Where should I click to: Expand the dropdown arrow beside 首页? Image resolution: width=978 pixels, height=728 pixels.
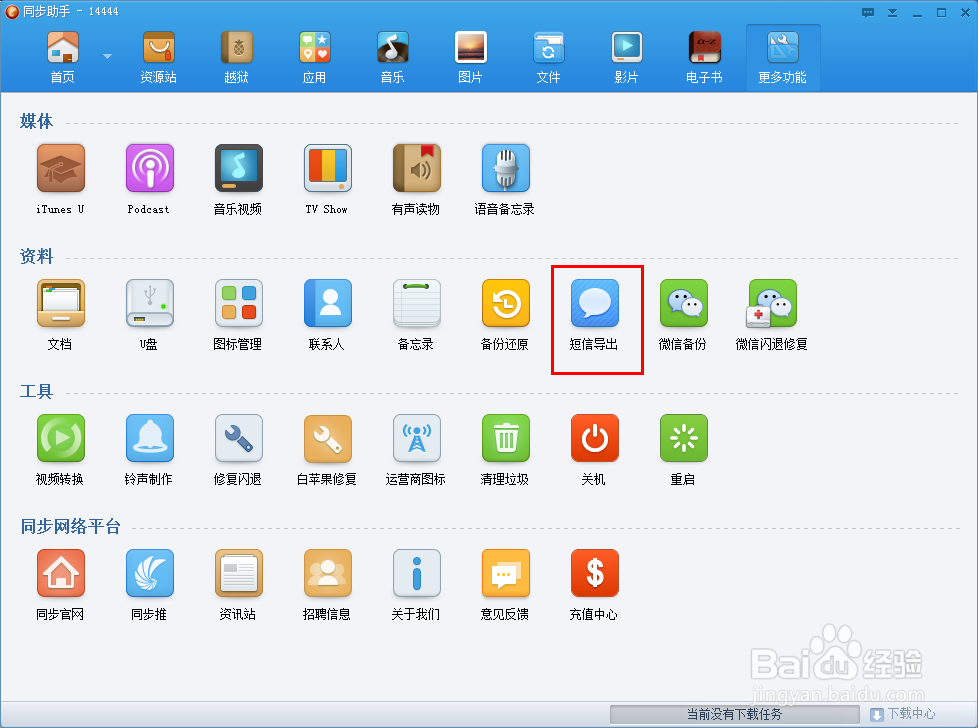pyautogui.click(x=107, y=56)
